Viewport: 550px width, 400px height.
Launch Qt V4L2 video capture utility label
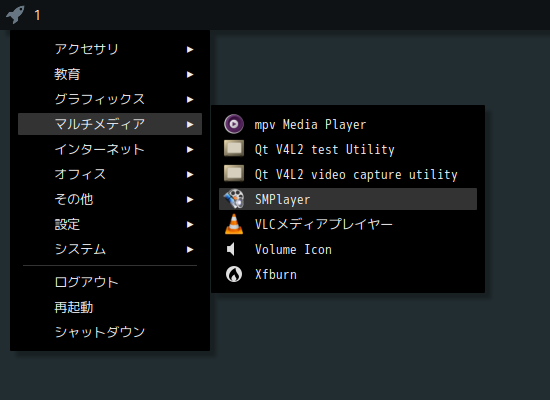[356, 175]
